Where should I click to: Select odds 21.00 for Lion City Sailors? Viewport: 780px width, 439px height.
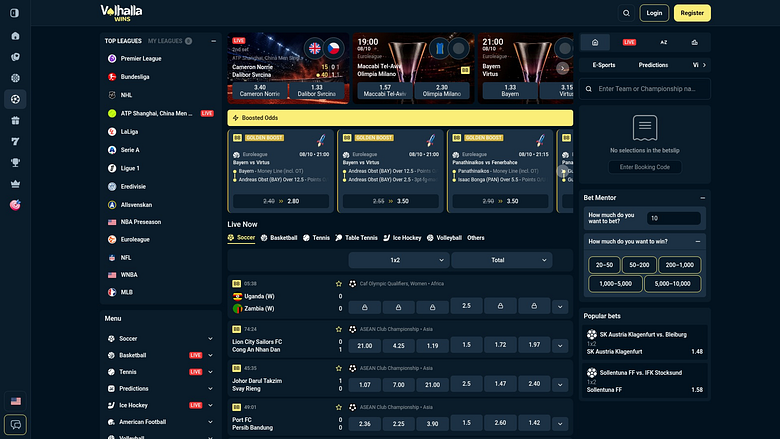click(x=365, y=346)
